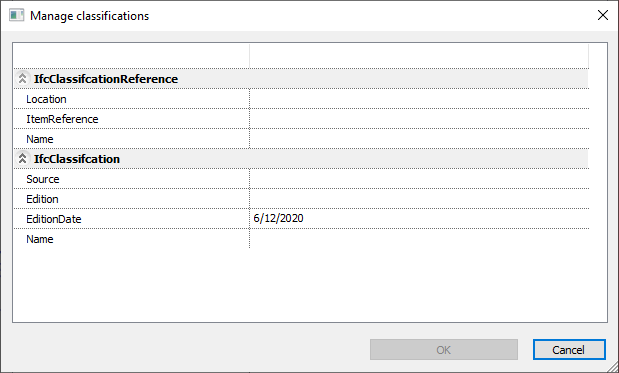
Task: Select the Source value field
Action: tap(419, 179)
